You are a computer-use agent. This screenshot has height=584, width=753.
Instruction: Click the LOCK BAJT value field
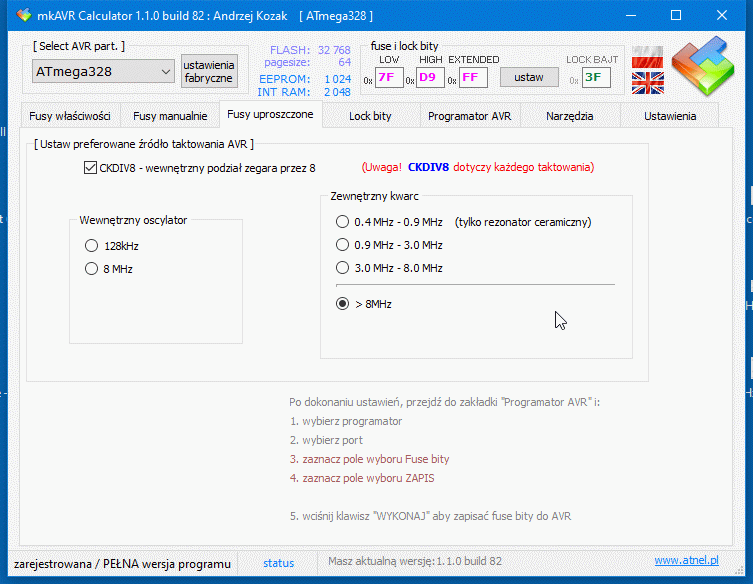[x=596, y=78]
